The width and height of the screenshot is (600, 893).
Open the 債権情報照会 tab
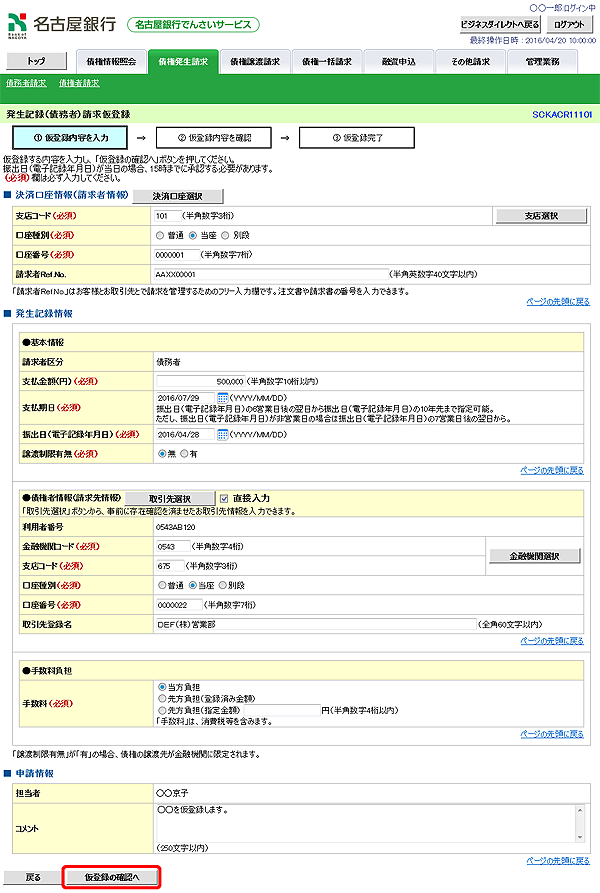(x=111, y=62)
